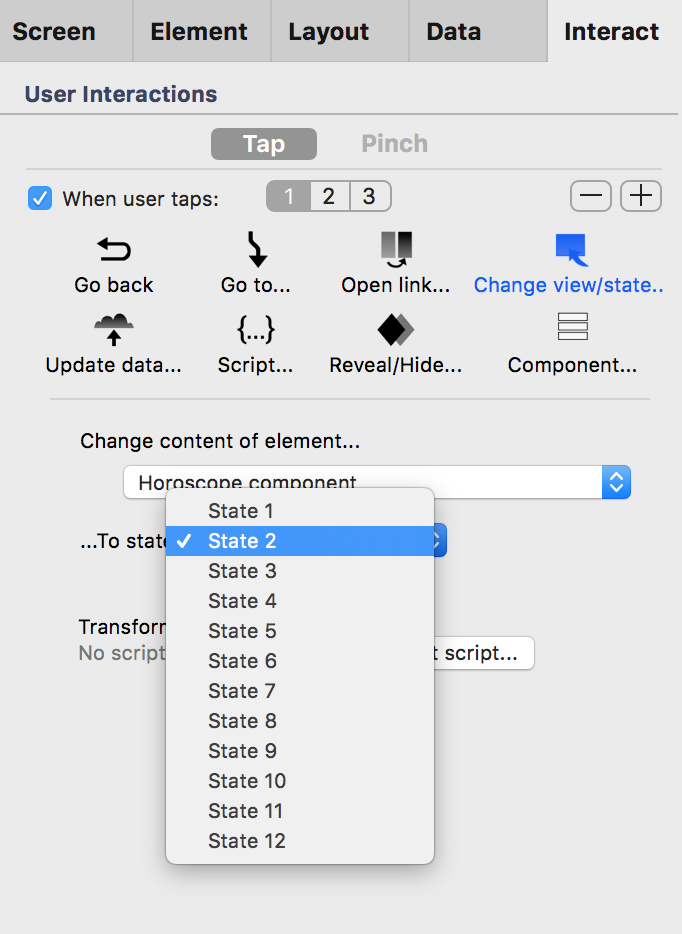682x934 pixels.
Task: Uncheck the When user taps checkbox
Action: (40, 198)
